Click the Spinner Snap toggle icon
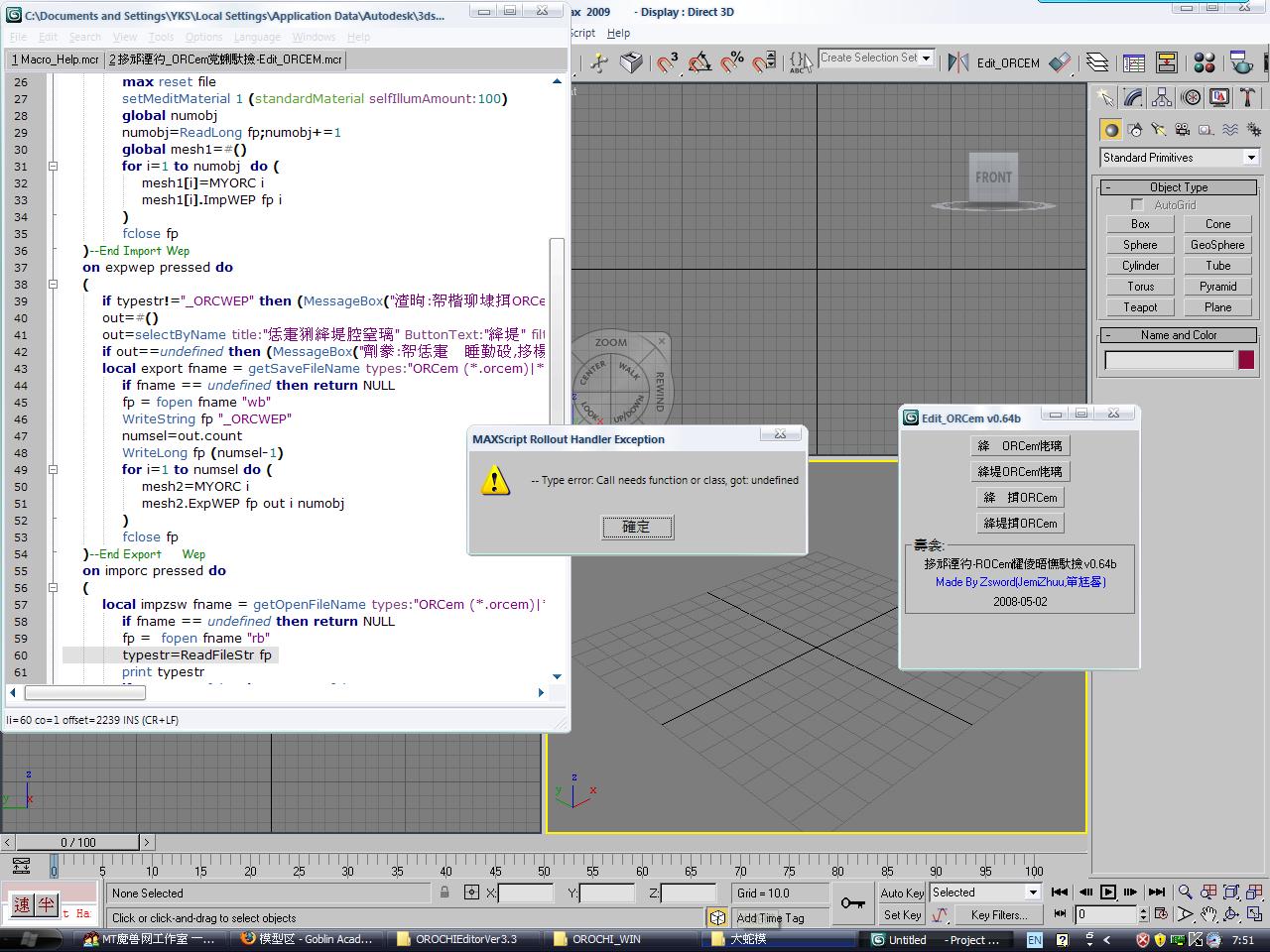Viewport: 1270px width, 952px height. 764,62
